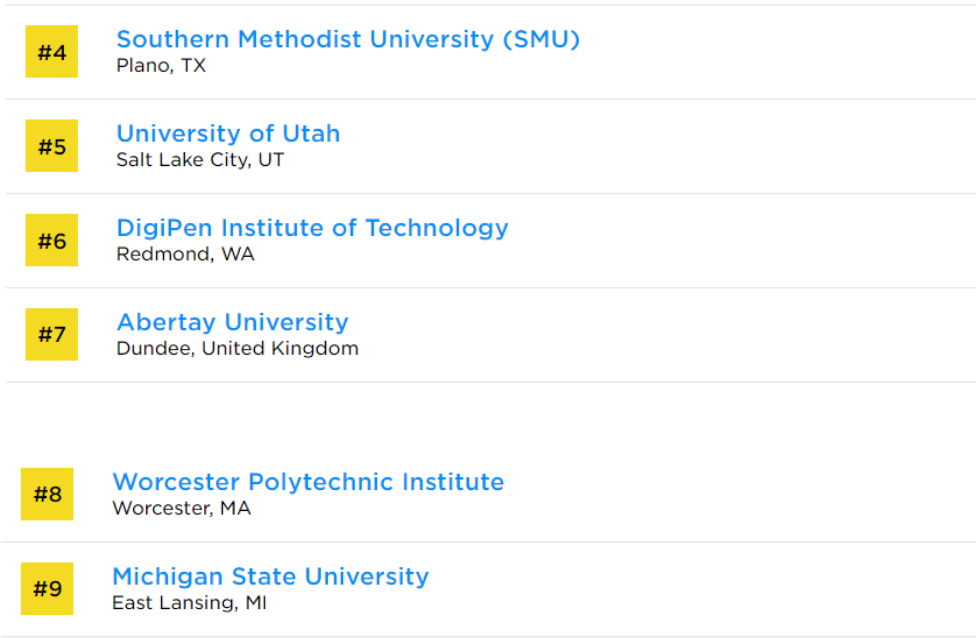The width and height of the screenshot is (976, 638).
Task: Select the Redmond, WA location text
Action: click(185, 254)
